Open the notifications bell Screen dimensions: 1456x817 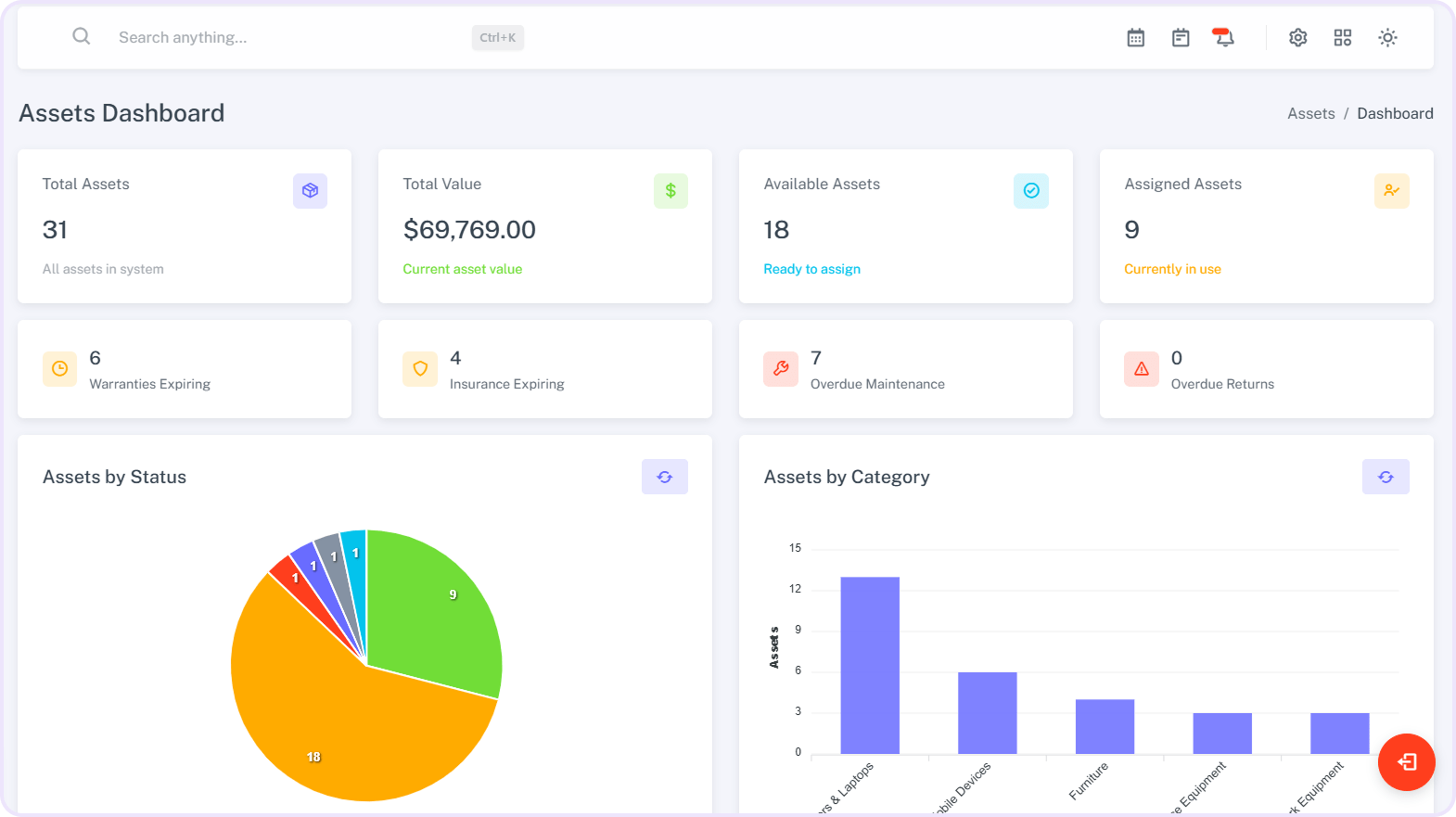(1224, 38)
